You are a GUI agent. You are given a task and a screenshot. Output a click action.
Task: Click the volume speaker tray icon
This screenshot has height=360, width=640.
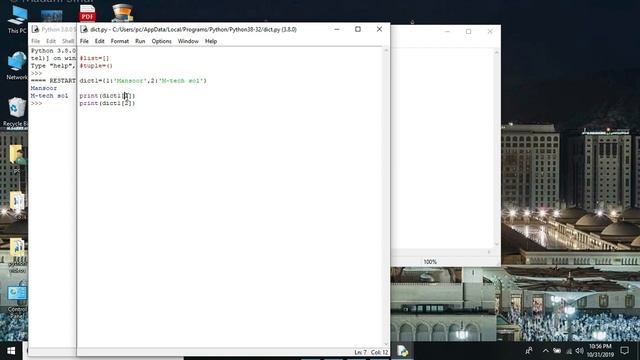579,351
